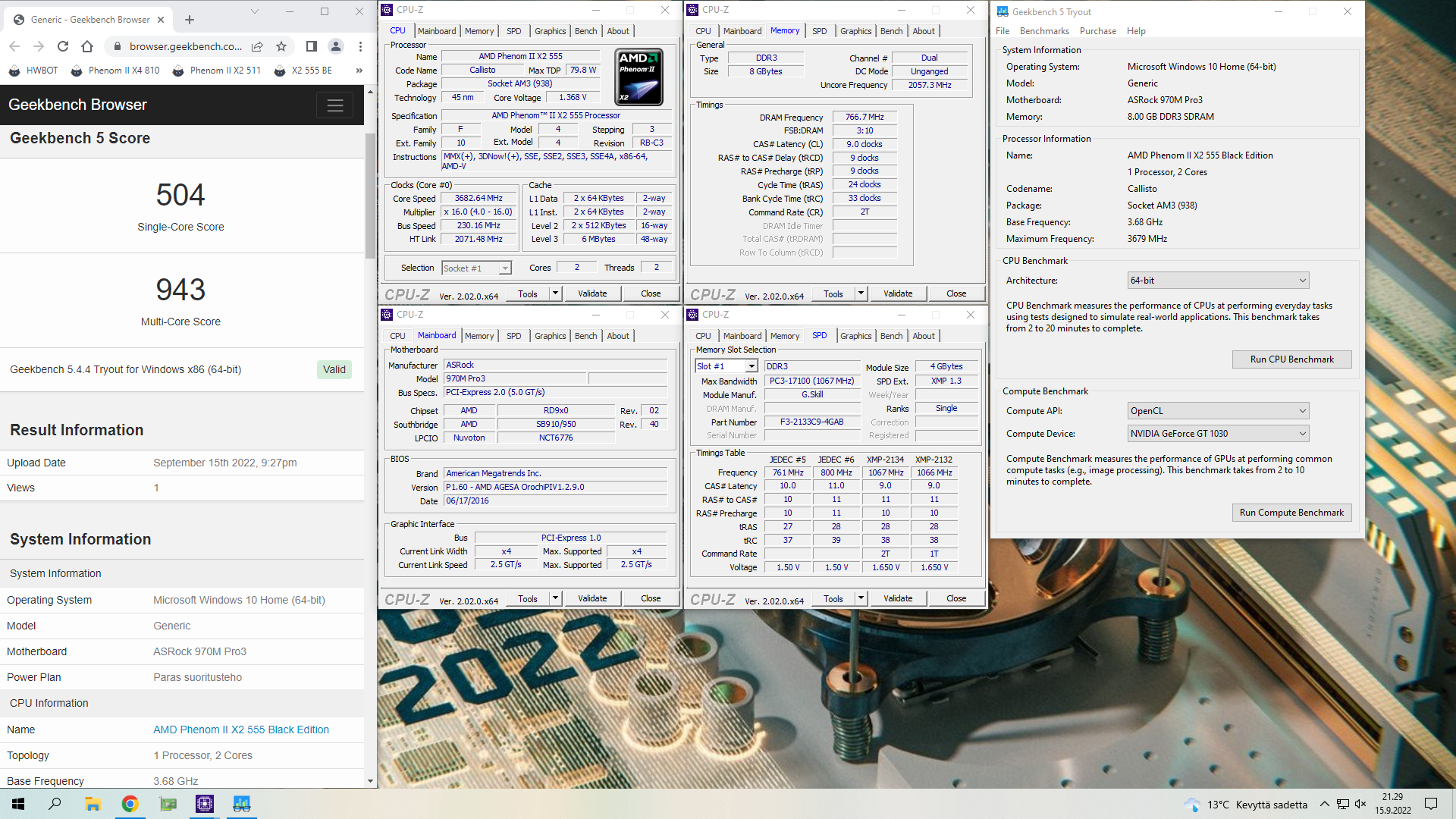1456x819 pixels.
Task: Open File Explorer from the taskbar
Action: tap(93, 804)
